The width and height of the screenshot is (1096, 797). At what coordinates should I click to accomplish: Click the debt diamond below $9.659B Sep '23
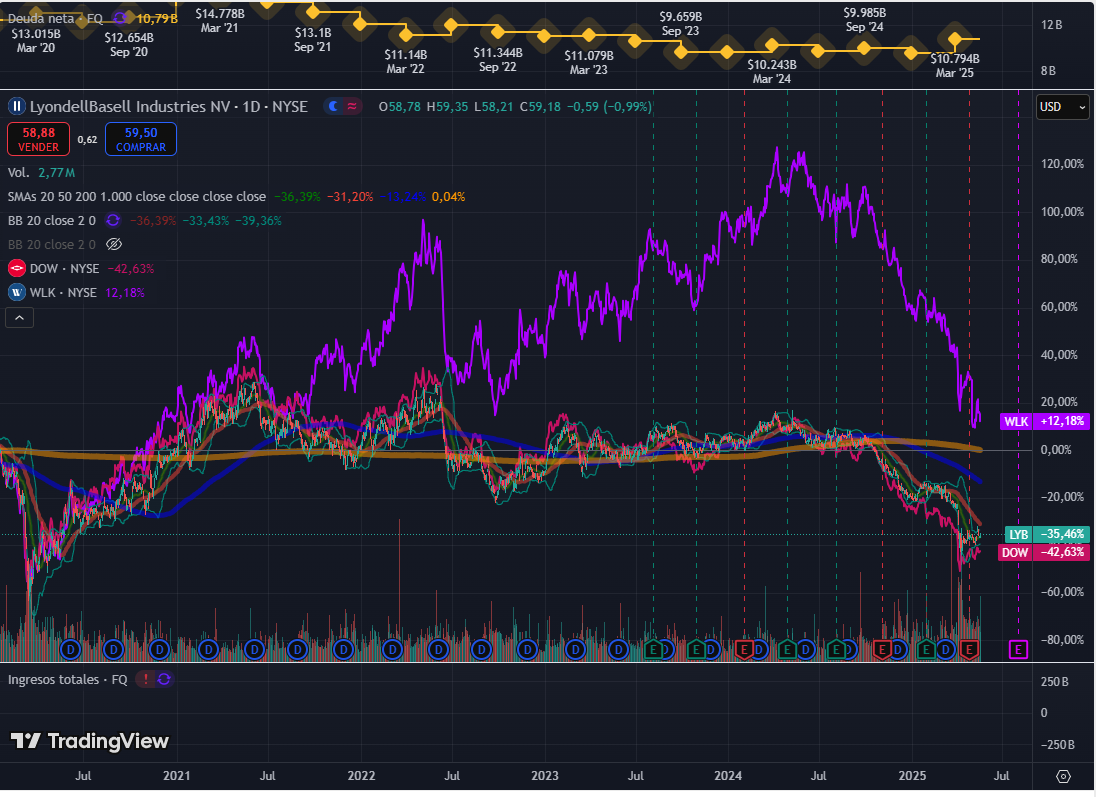tap(680, 52)
